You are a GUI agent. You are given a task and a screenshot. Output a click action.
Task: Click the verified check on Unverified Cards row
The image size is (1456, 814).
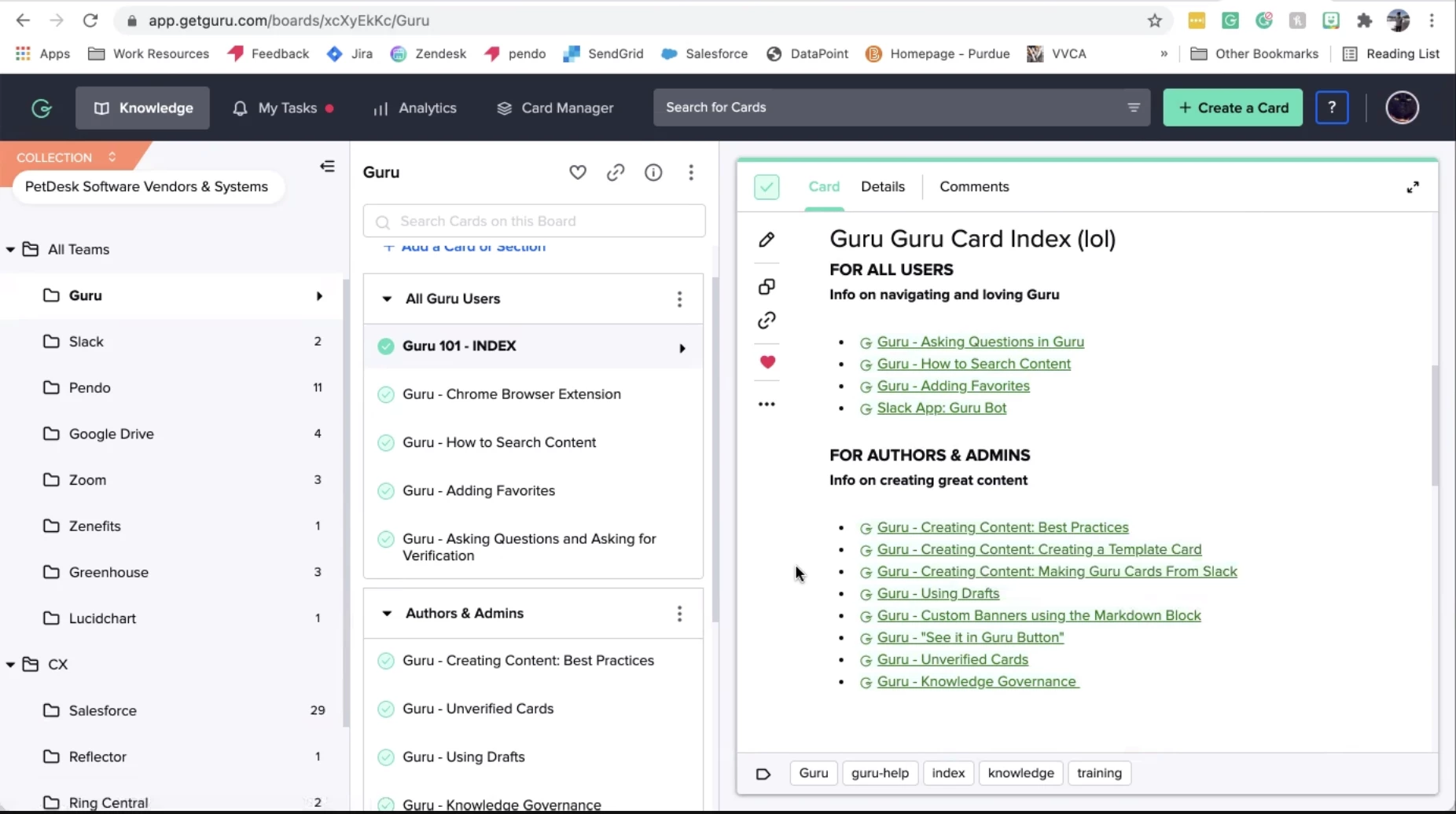[x=385, y=709]
